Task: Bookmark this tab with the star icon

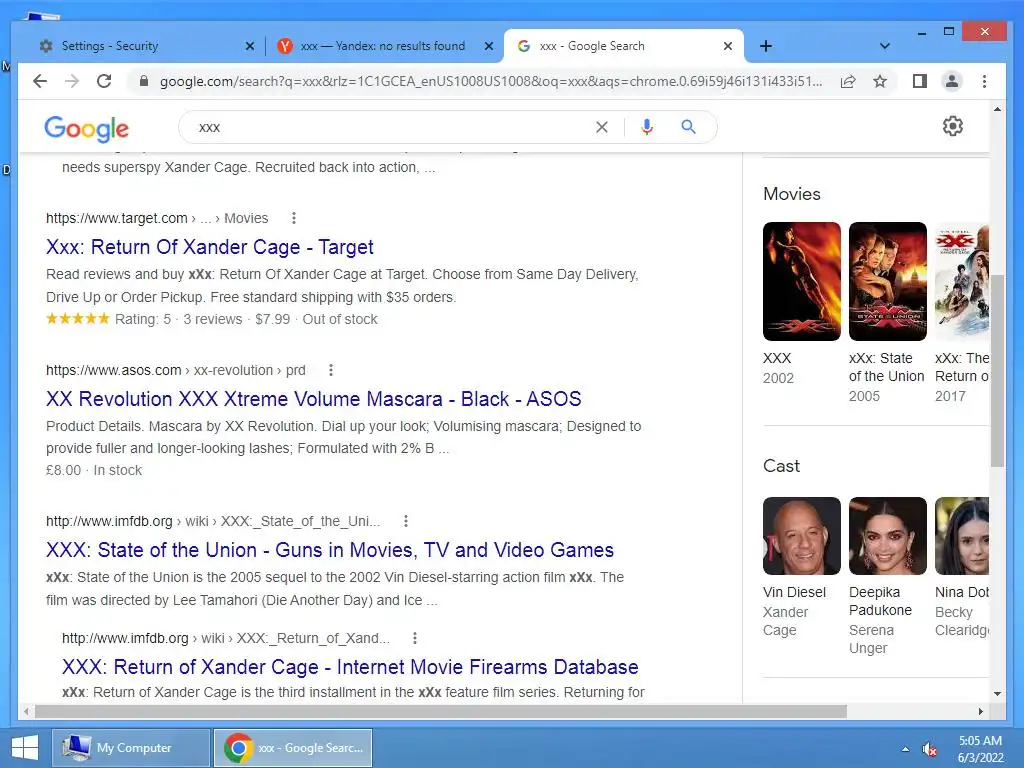Action: pyautogui.click(x=880, y=81)
